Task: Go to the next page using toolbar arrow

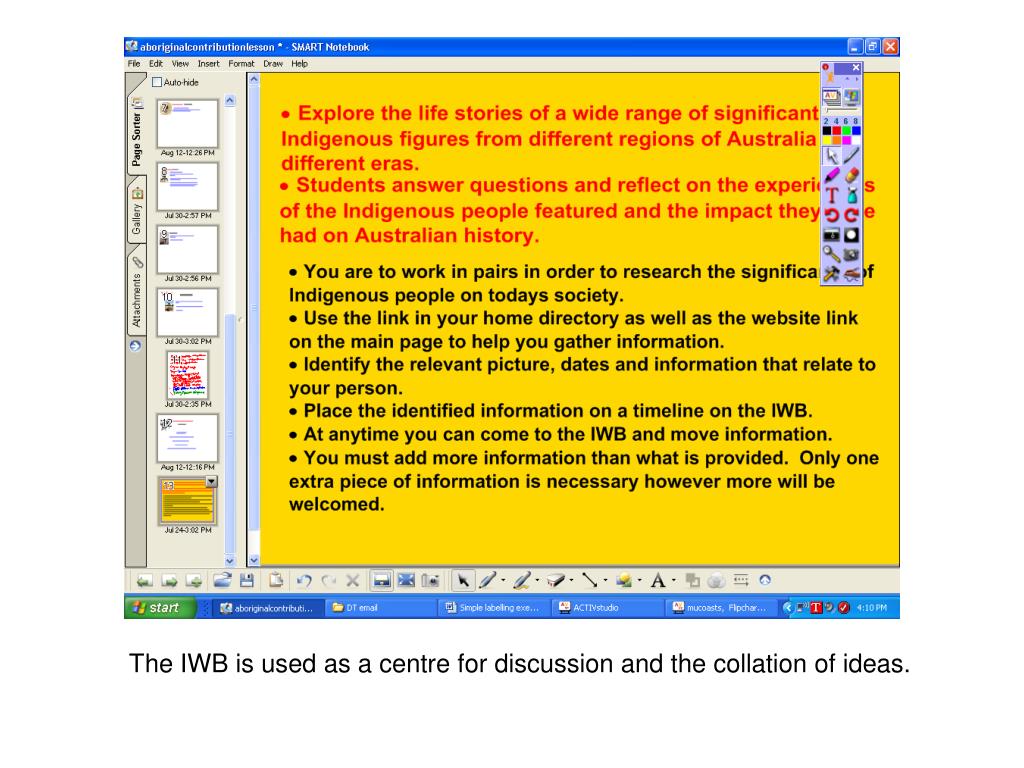Action: (169, 580)
